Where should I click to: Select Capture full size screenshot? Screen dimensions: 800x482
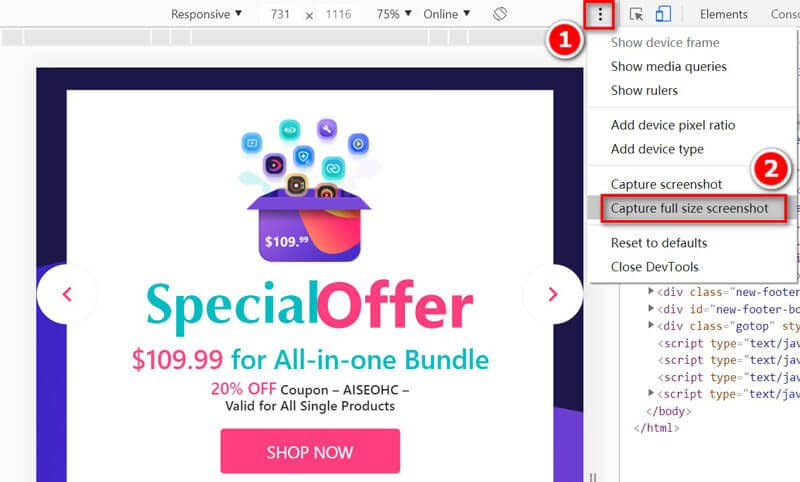click(x=689, y=209)
